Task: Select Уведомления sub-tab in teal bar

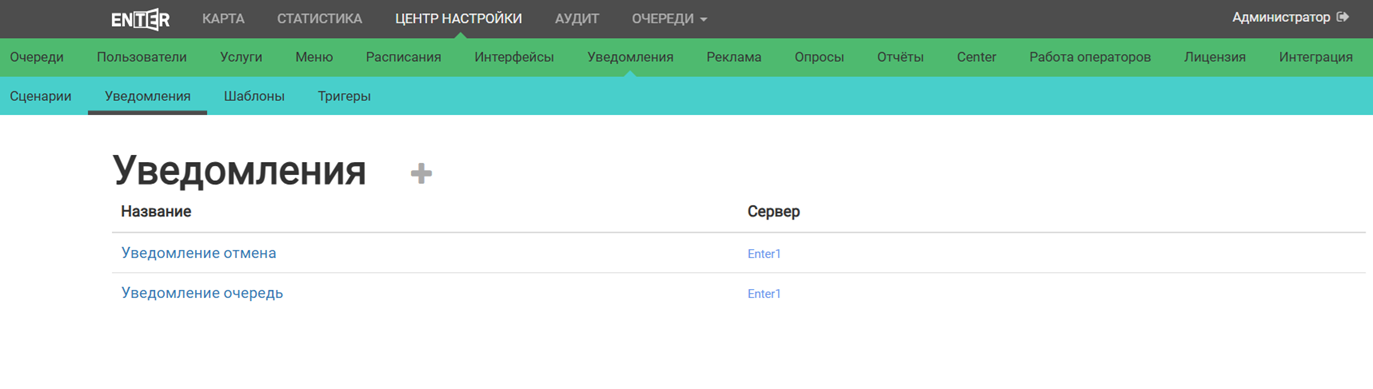Action: click(148, 96)
